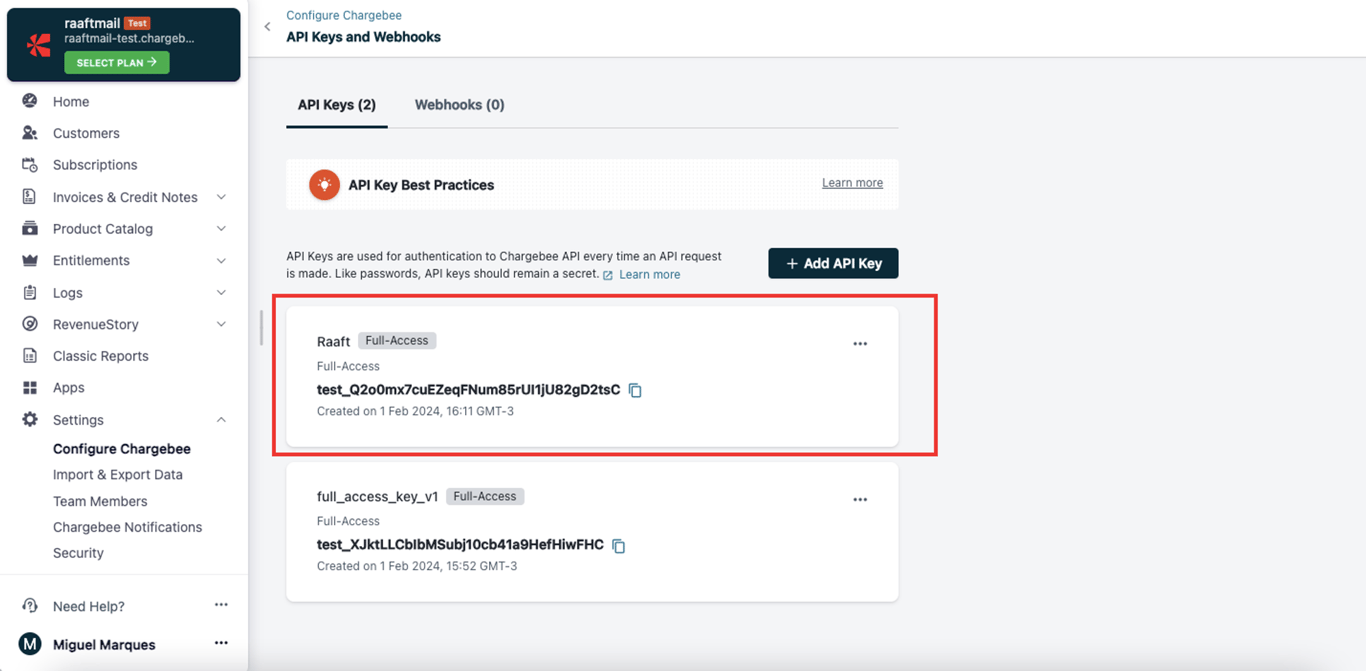
Task: Click the Classic Reports document icon
Action: 30,356
